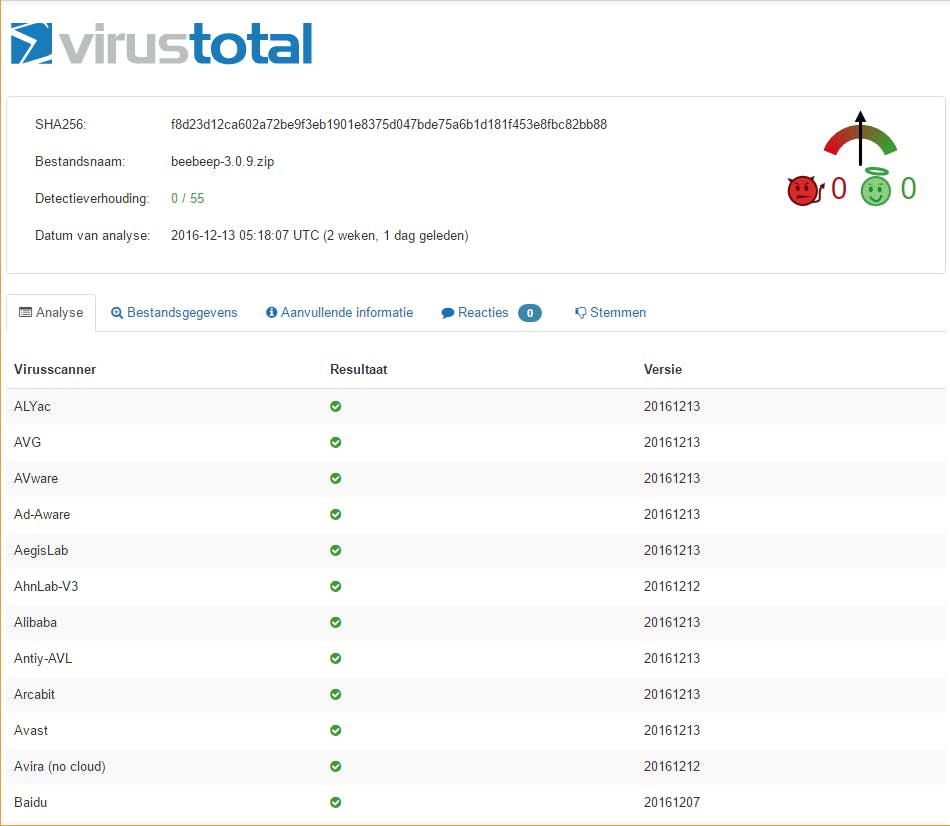
Task: Click the Reacties count badge
Action: pos(530,313)
